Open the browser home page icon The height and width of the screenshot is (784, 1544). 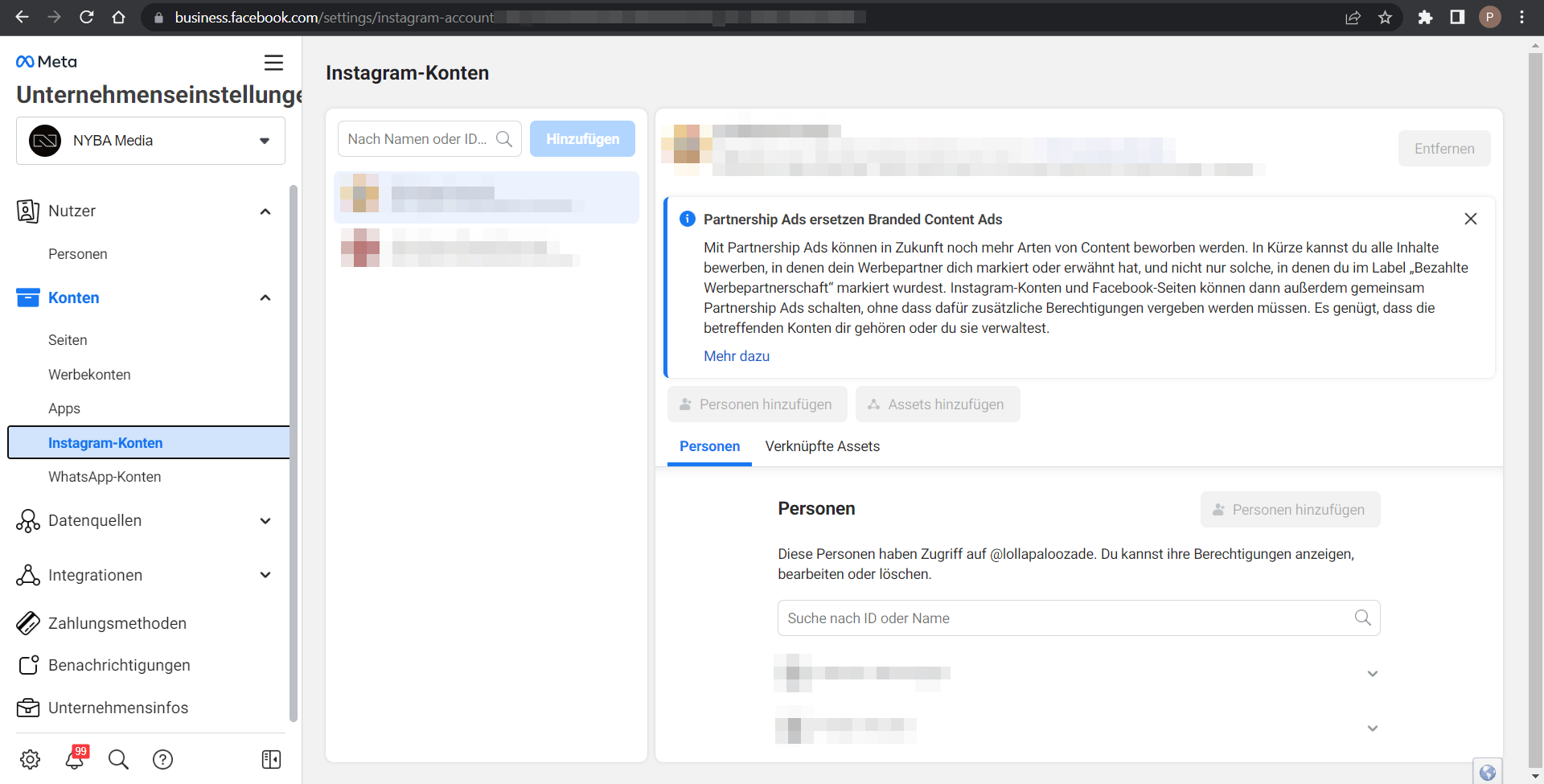click(118, 17)
